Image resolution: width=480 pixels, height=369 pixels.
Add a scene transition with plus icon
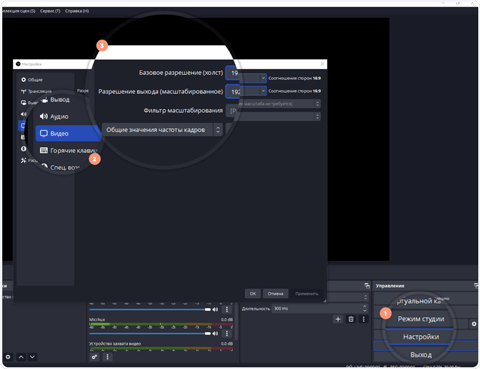point(338,319)
